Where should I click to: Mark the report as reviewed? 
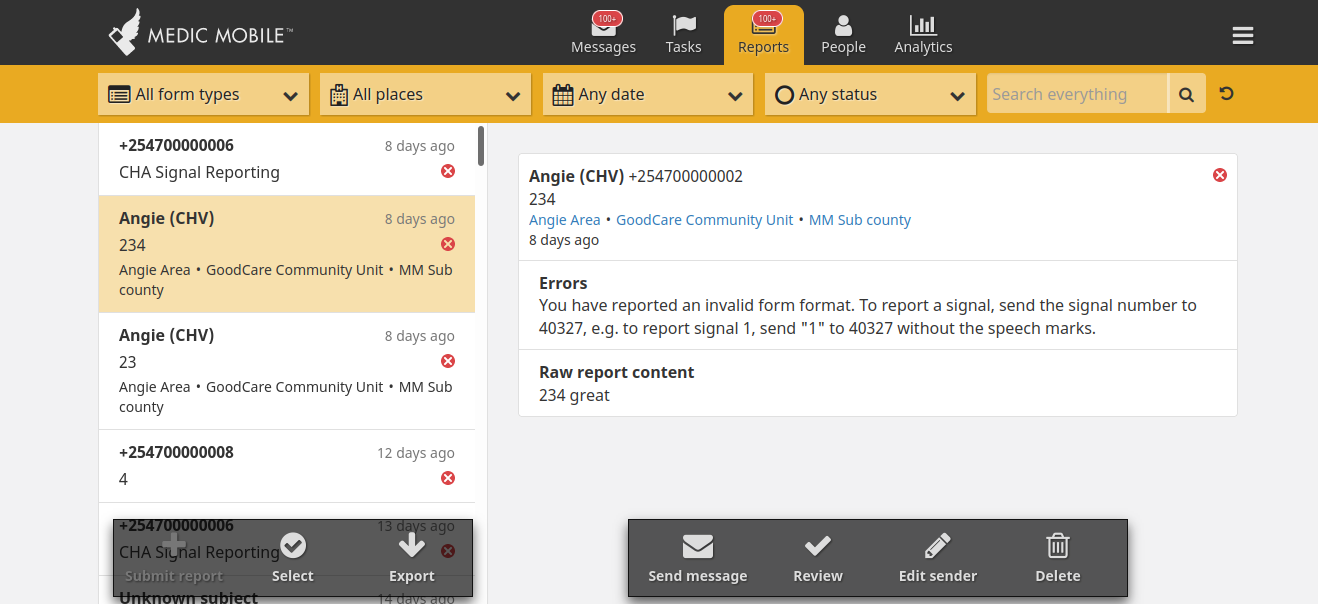(x=817, y=557)
